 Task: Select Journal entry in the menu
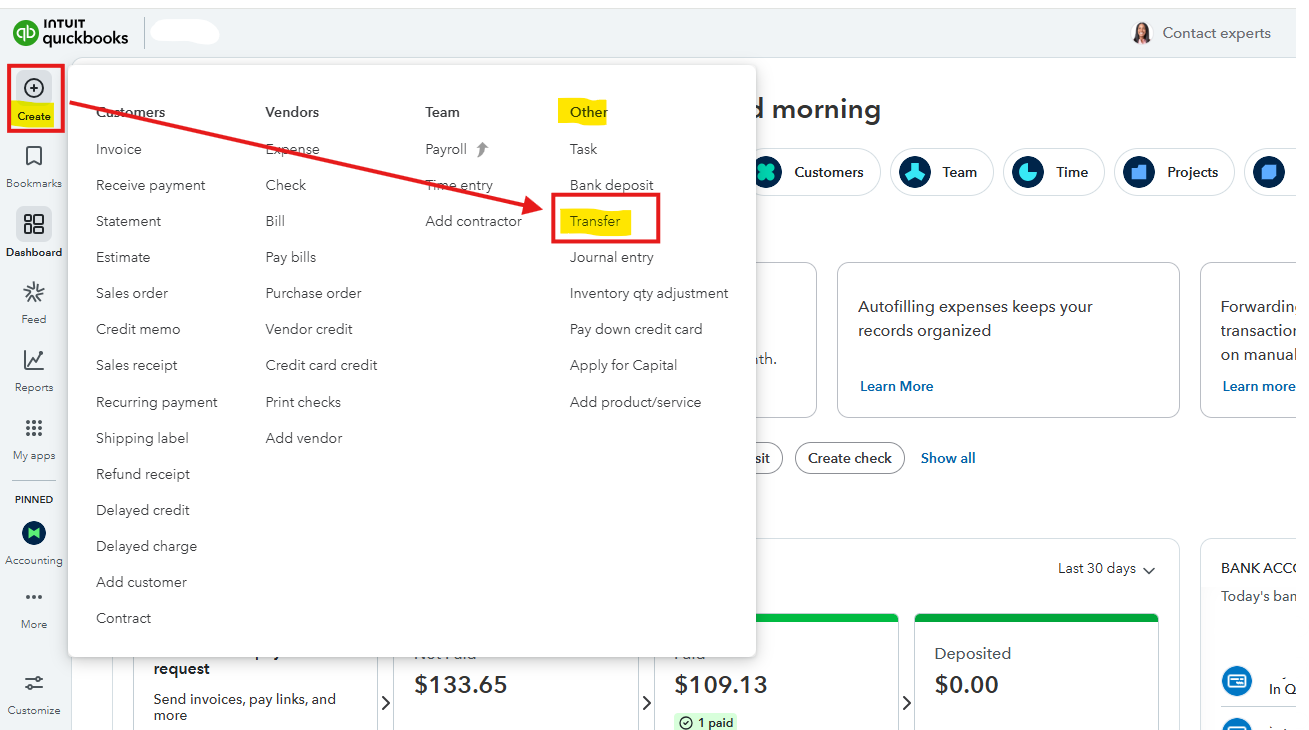point(611,257)
